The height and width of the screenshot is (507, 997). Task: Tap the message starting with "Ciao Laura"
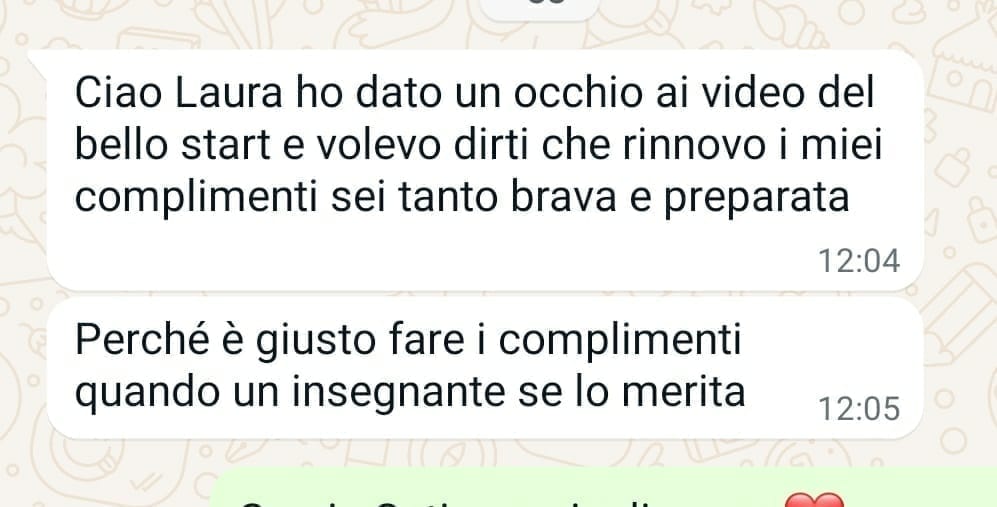coord(485,170)
